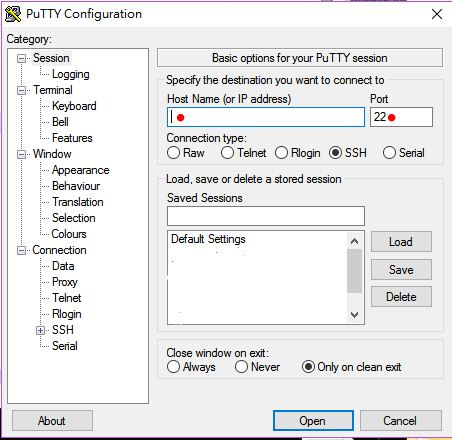The width and height of the screenshot is (452, 440).
Task: Click the PuTTY icon in the title bar
Action: tap(13, 14)
